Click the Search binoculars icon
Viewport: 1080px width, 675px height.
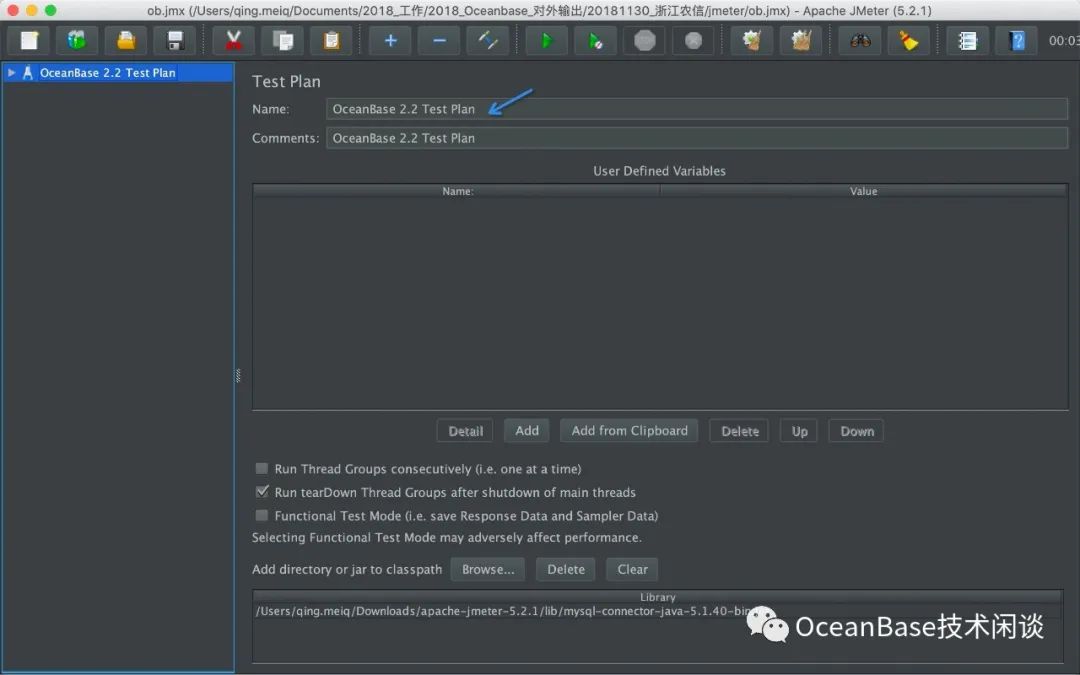point(860,41)
